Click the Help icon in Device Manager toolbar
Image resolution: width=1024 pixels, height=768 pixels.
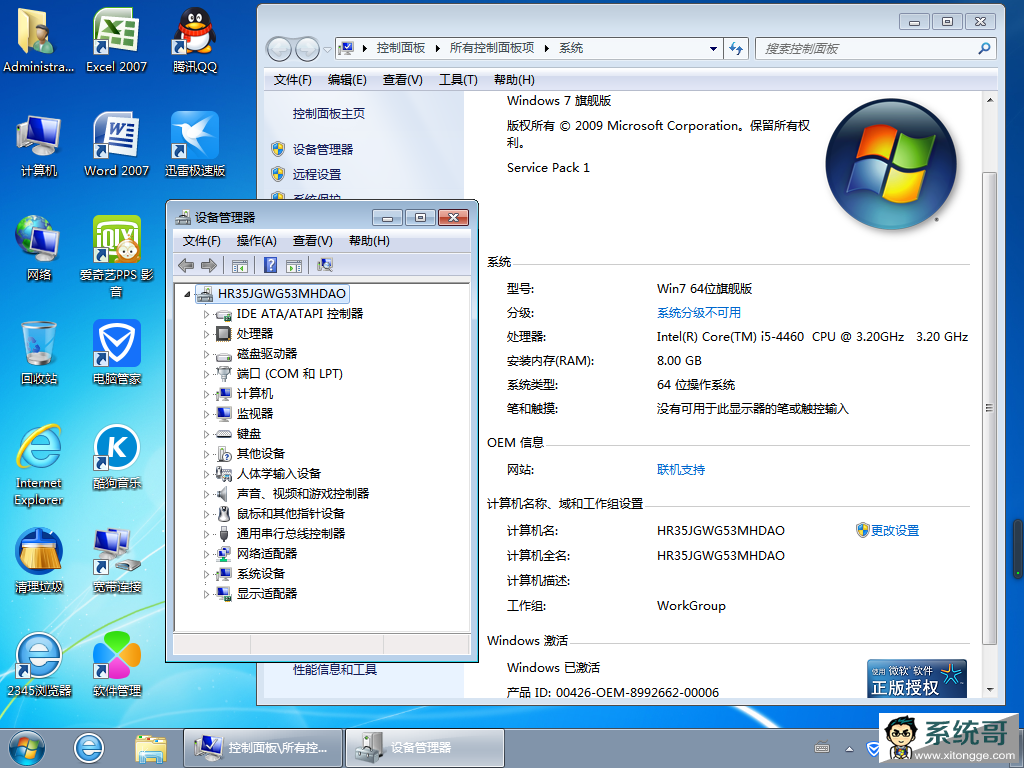coord(270,265)
